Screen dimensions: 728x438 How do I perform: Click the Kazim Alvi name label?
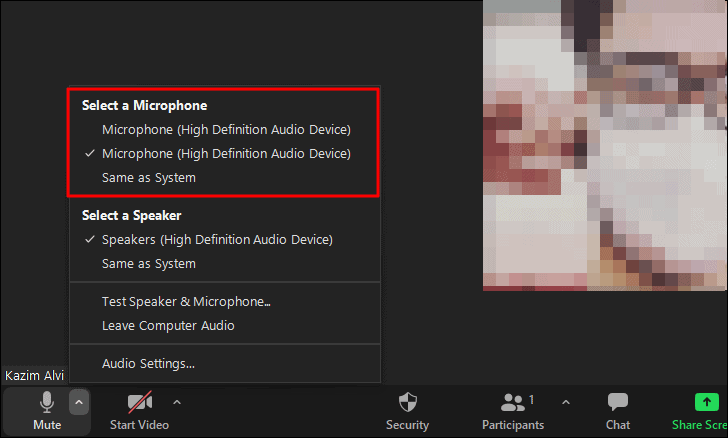(34, 375)
